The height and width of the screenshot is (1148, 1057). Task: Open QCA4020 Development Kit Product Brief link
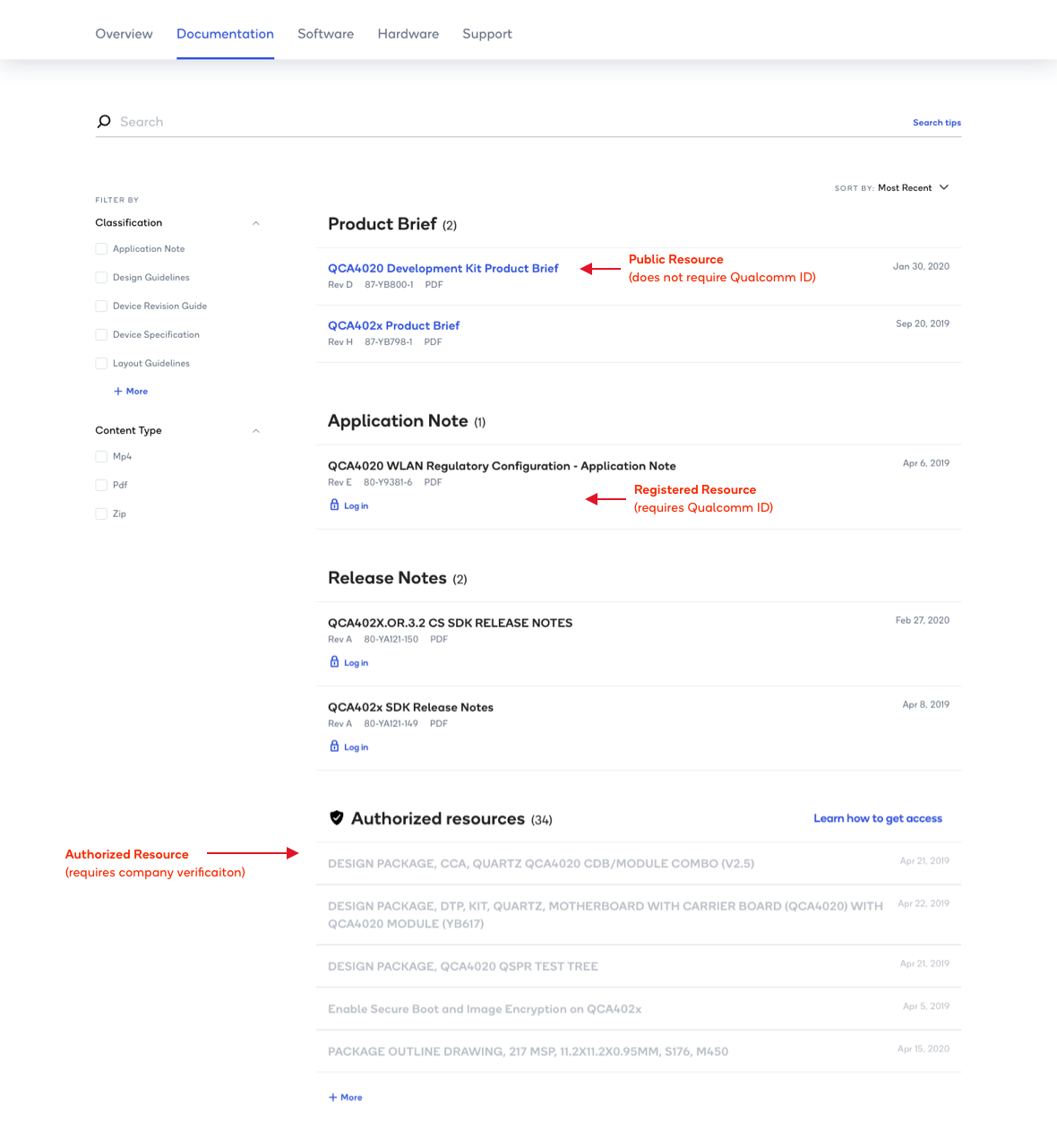443,268
